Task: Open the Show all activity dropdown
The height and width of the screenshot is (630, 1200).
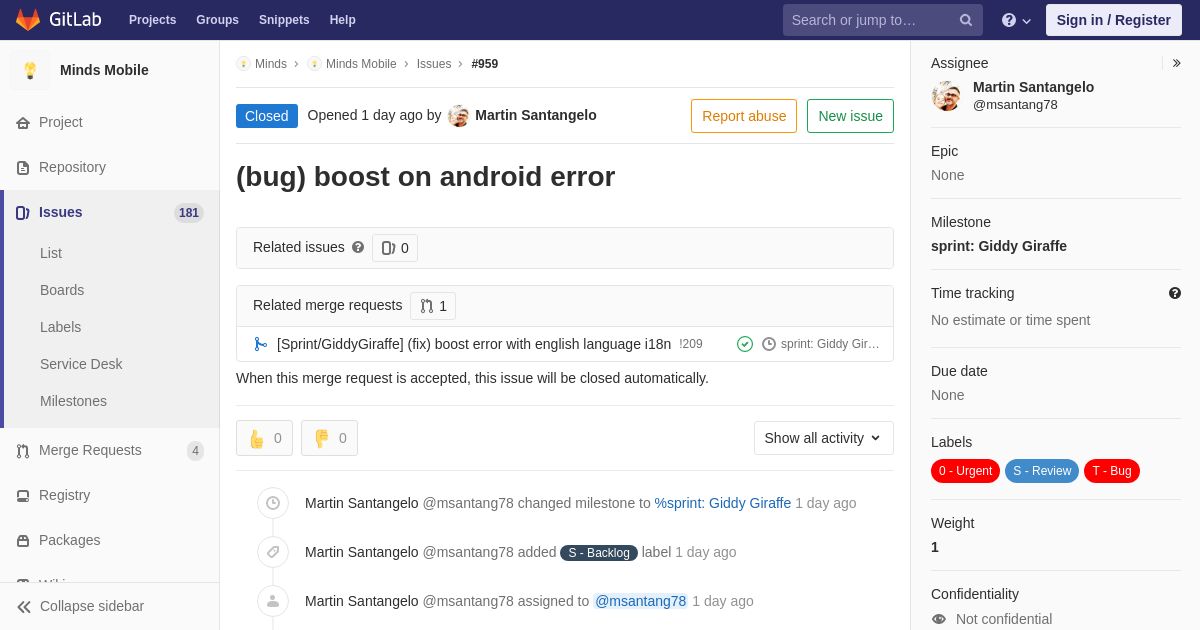Action: (824, 438)
